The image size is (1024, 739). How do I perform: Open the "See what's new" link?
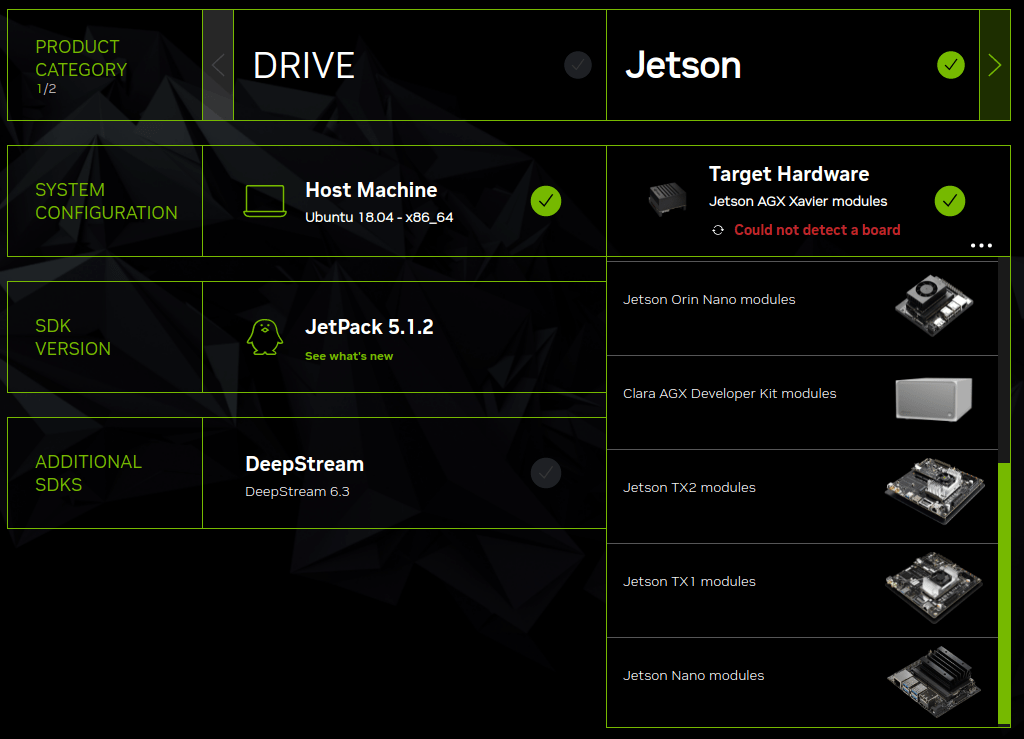(349, 355)
